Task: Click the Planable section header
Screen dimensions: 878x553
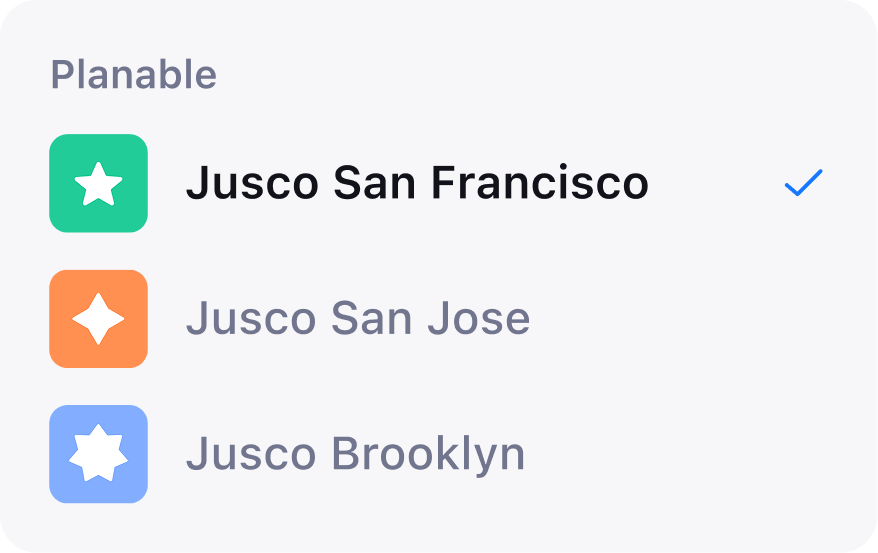Action: coord(134,74)
